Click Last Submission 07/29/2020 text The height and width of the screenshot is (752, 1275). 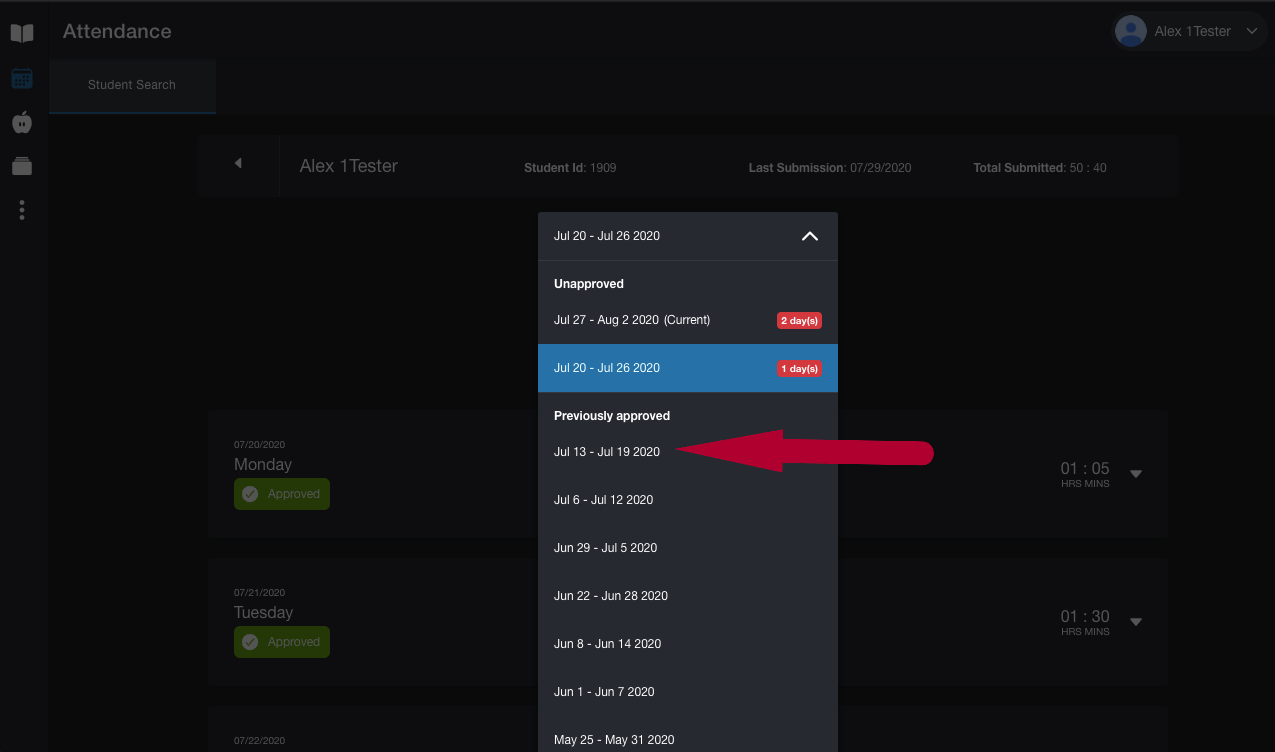point(830,168)
